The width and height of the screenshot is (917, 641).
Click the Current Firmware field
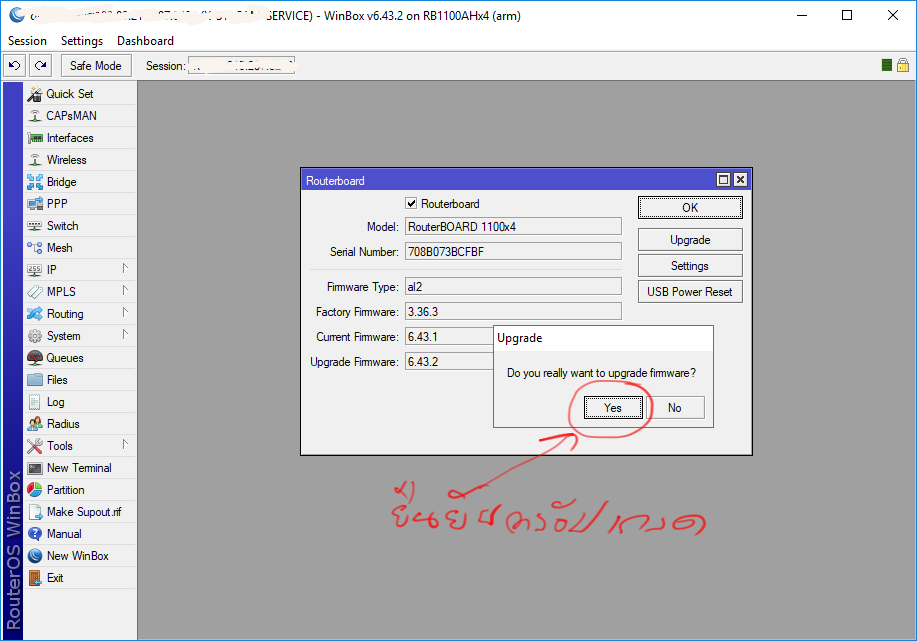[449, 337]
